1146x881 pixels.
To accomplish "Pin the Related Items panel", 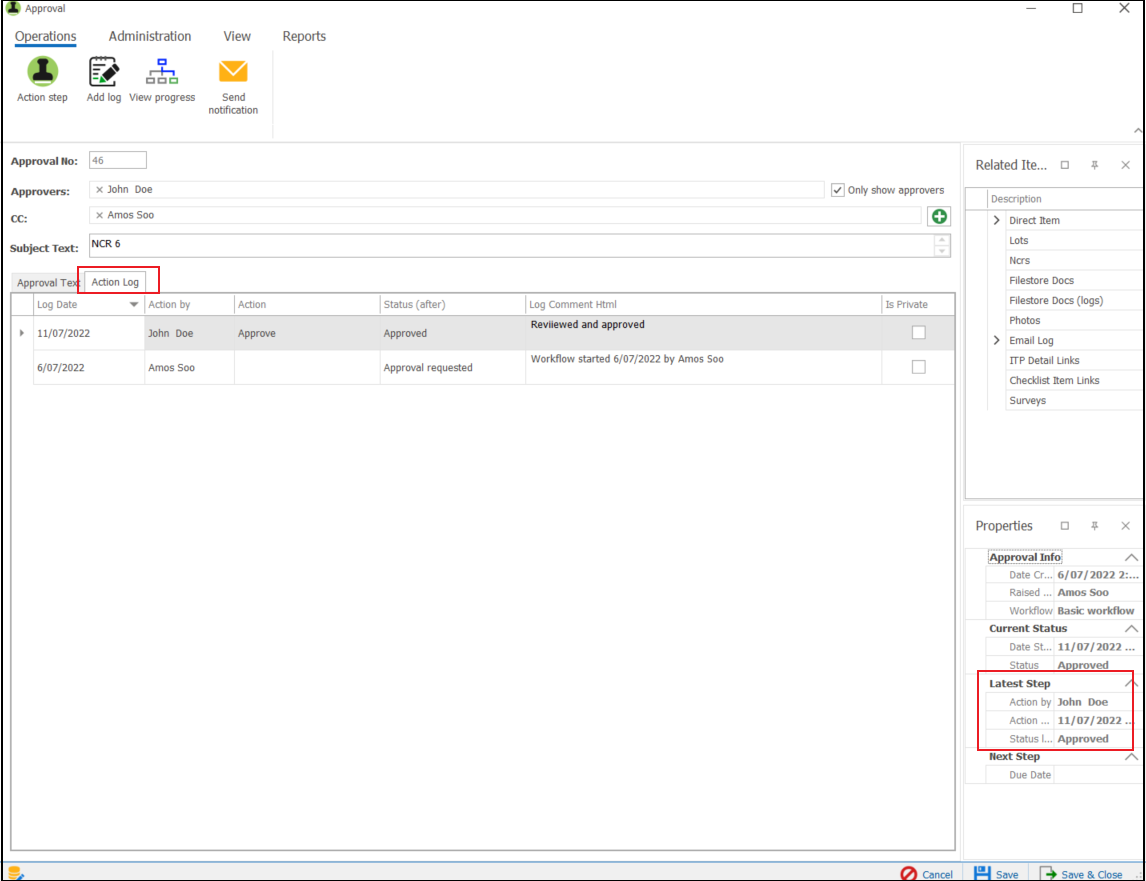I will (x=1094, y=165).
